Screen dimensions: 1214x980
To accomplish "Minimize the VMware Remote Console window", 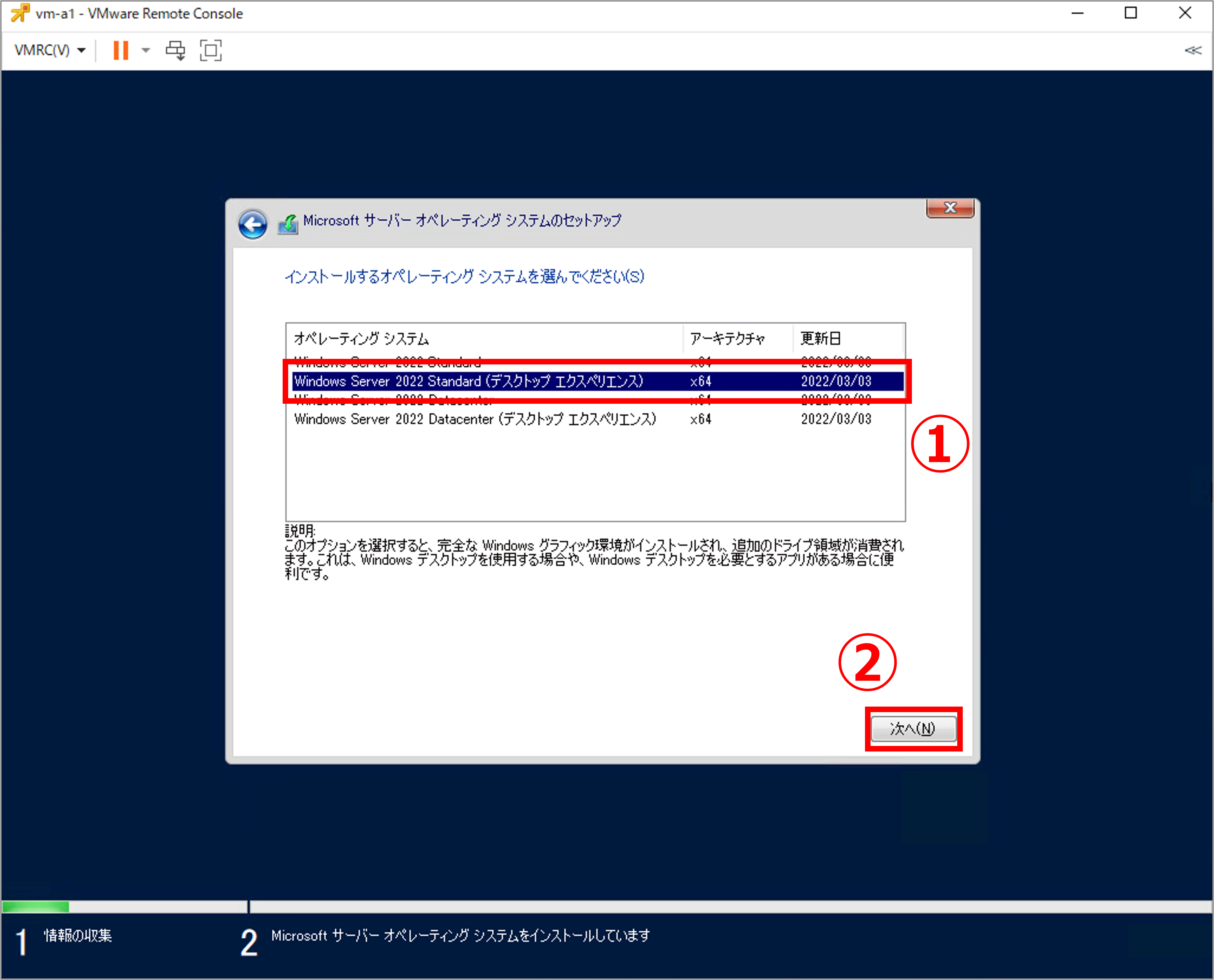I will 1077,14.
